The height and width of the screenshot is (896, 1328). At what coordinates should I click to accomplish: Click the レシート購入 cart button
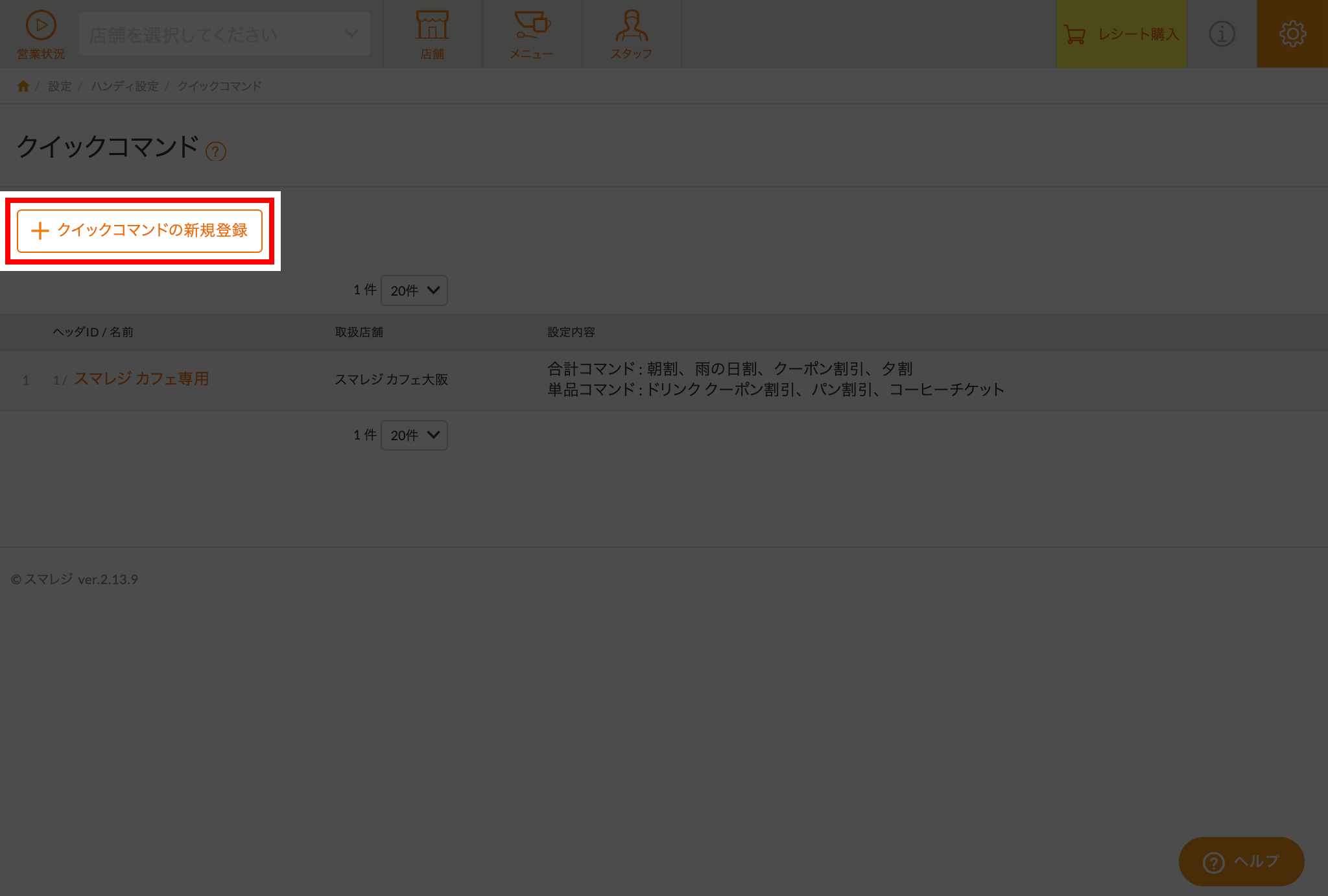click(1121, 34)
